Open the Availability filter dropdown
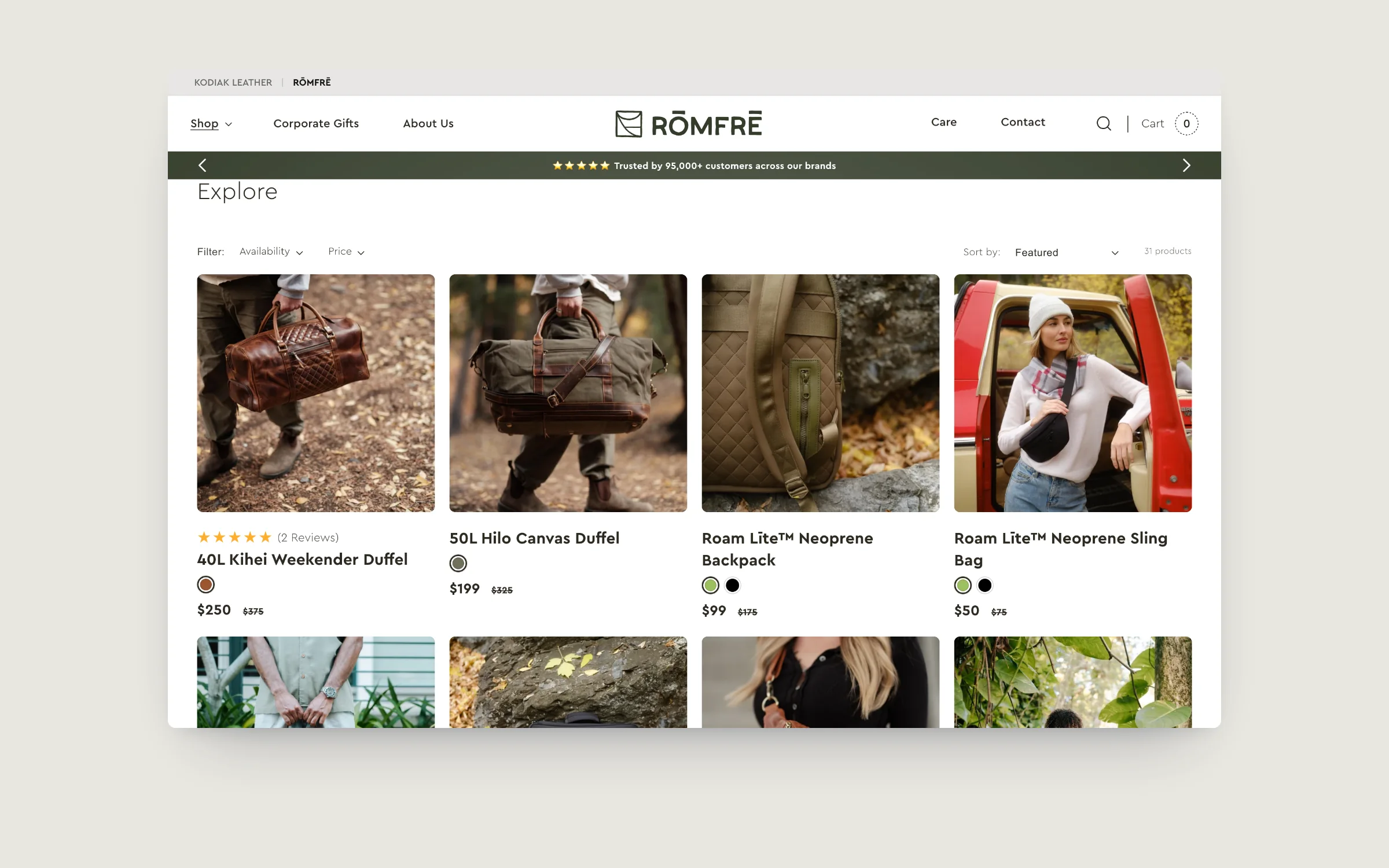Viewport: 1389px width, 868px height. pos(271,251)
